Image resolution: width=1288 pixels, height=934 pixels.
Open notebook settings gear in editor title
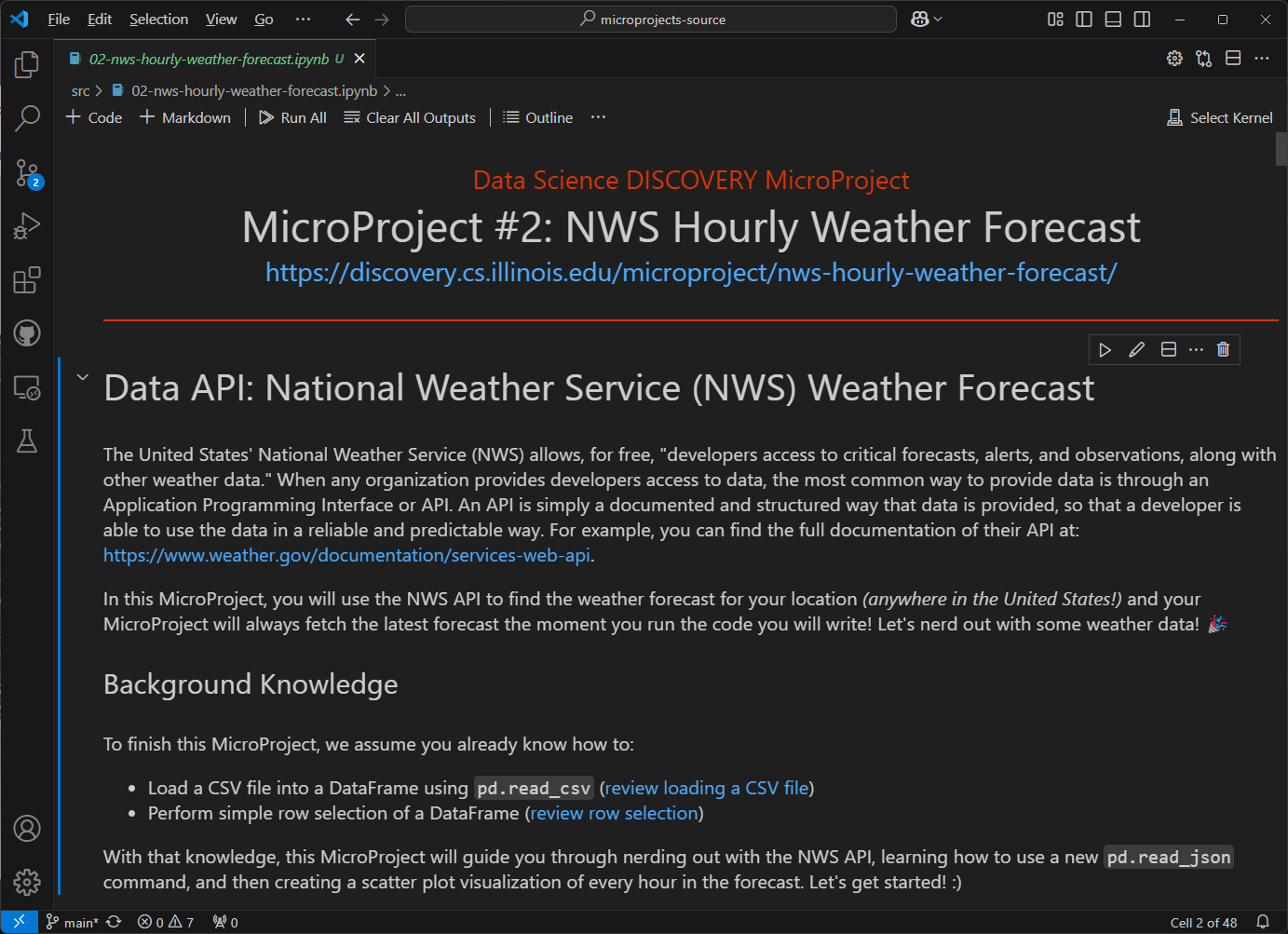1174,59
